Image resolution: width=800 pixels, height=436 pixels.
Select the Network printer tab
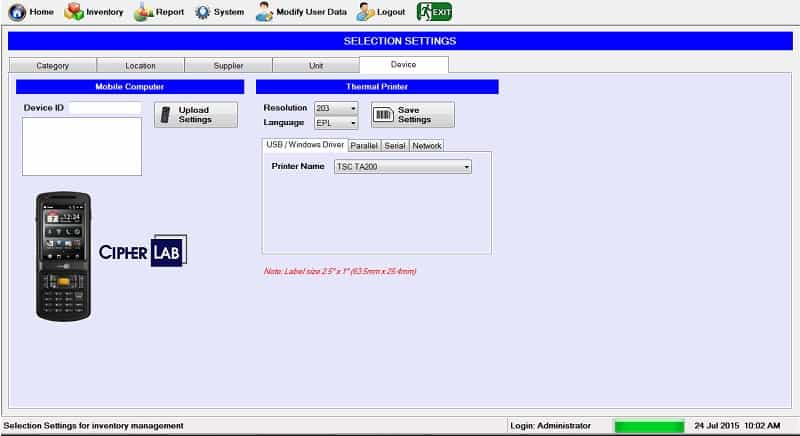[x=427, y=146]
